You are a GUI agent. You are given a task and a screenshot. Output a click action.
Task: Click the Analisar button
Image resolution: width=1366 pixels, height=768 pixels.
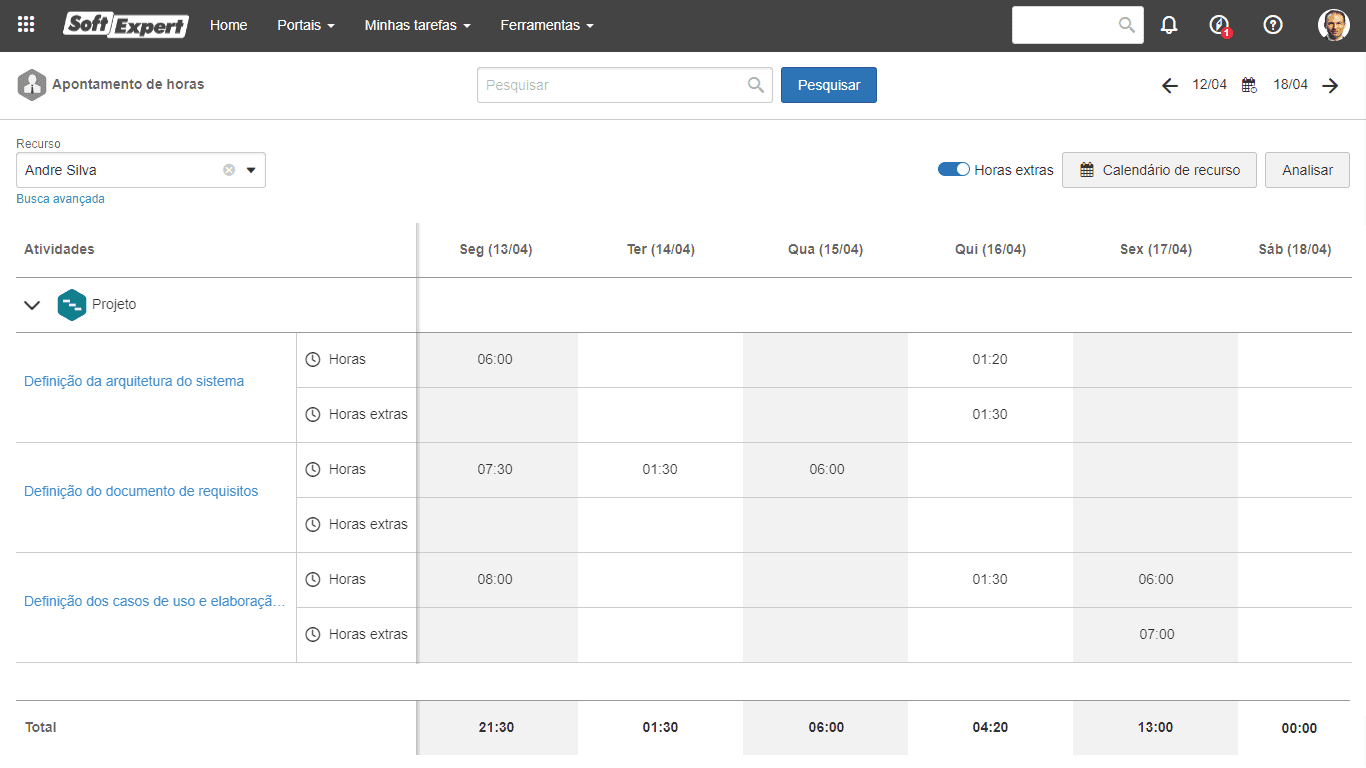tap(1307, 170)
